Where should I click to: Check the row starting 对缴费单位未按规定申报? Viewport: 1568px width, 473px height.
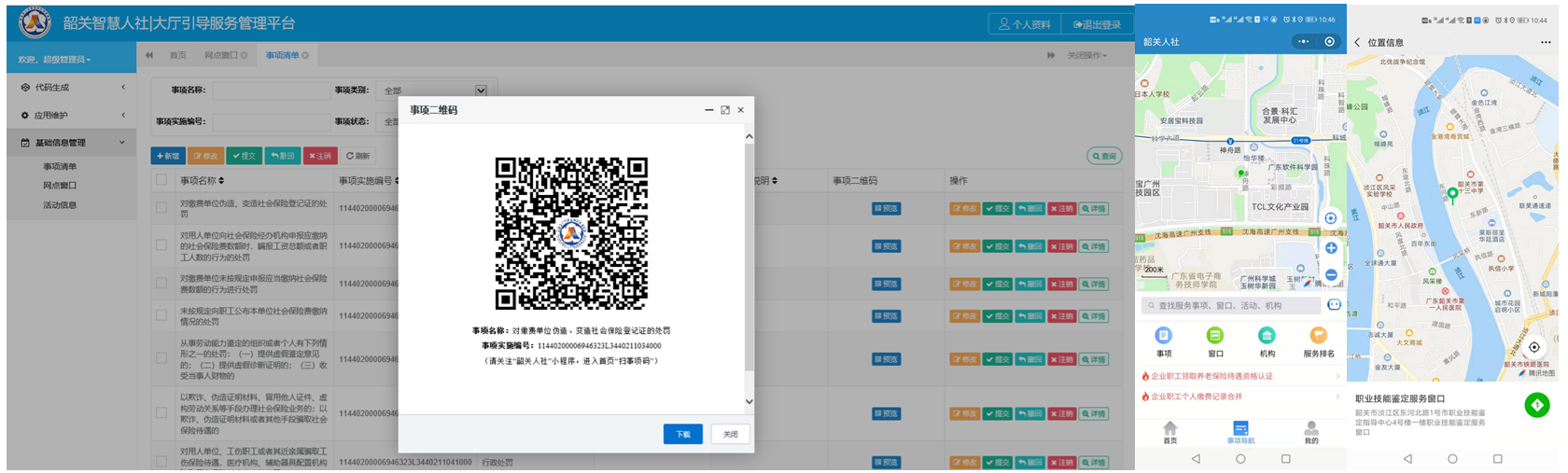(x=161, y=283)
